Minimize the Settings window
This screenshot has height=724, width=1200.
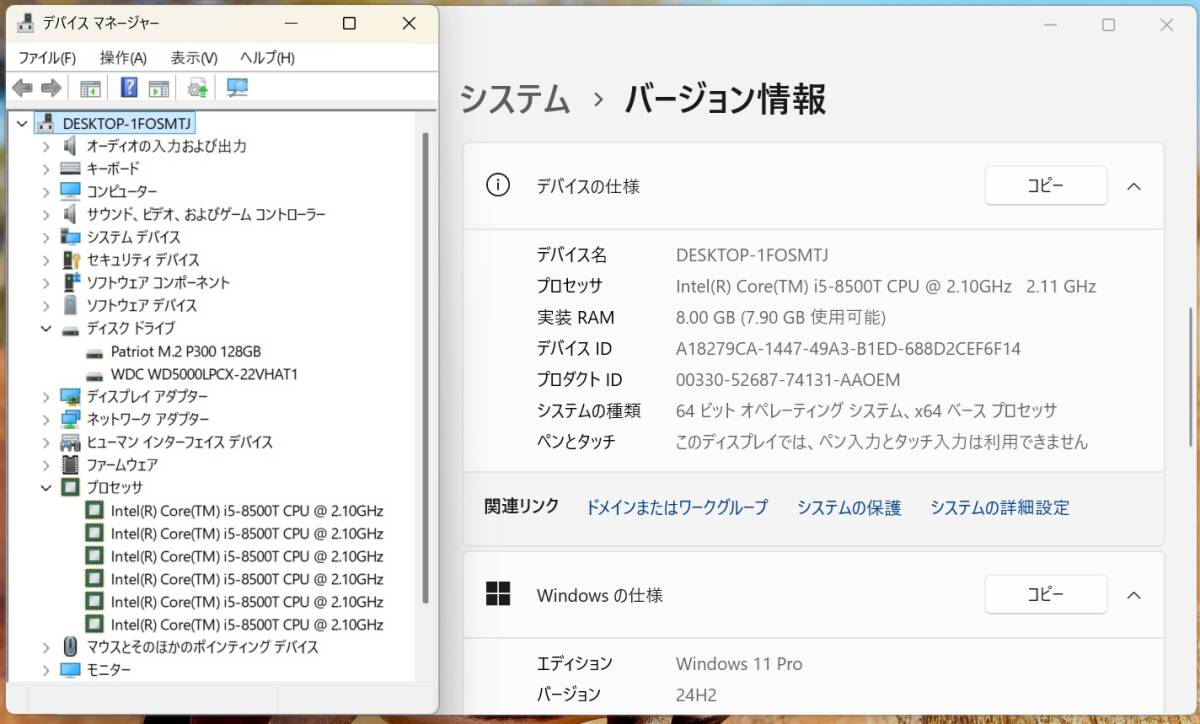(x=1049, y=25)
